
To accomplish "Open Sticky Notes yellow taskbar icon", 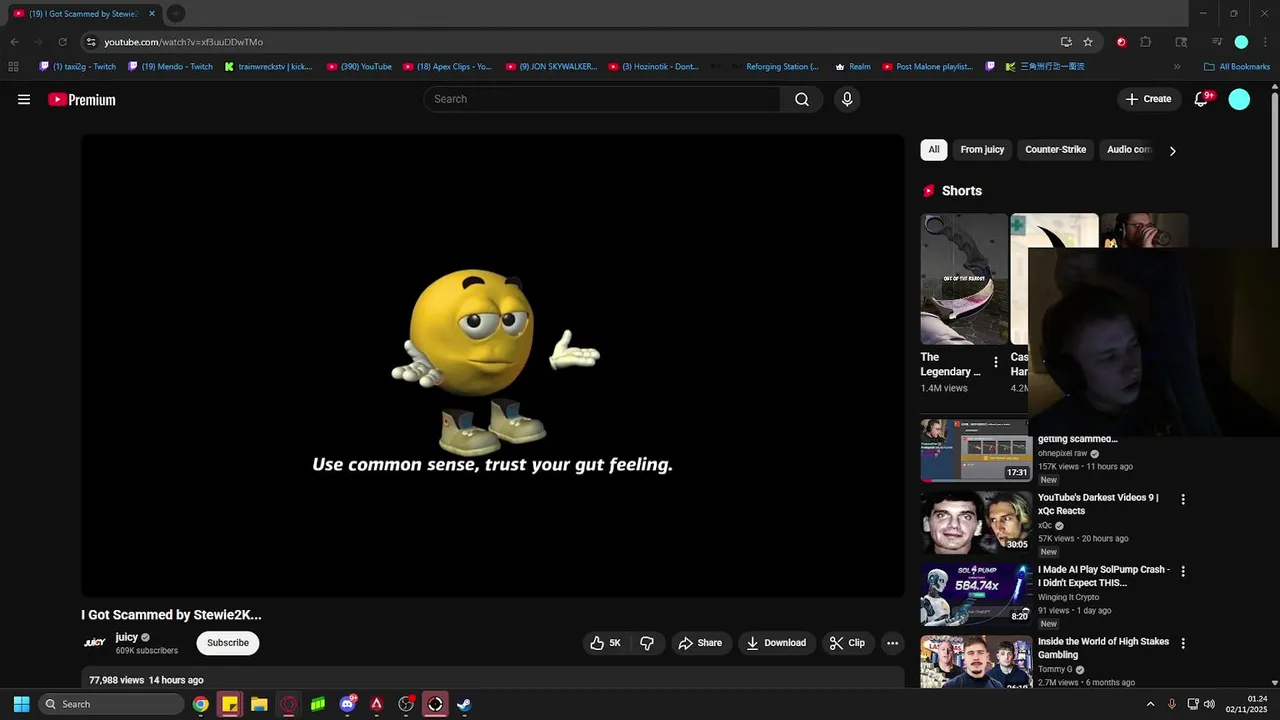I will [x=230, y=704].
